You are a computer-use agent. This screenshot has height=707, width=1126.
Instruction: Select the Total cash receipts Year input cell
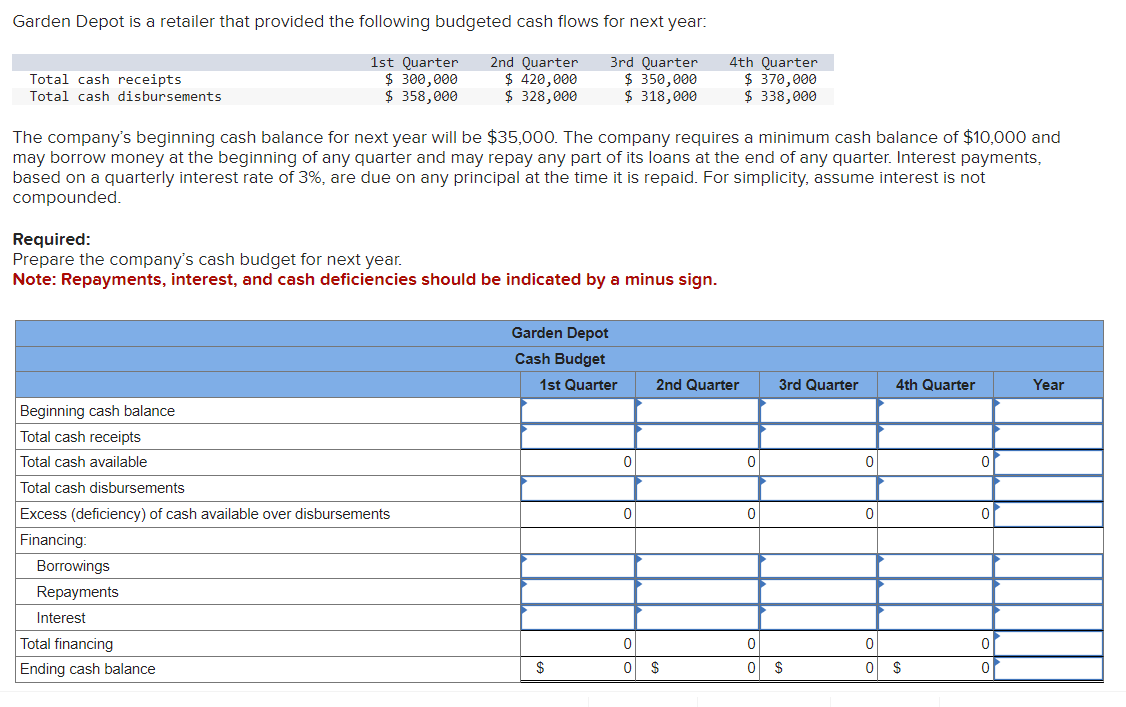point(1048,436)
